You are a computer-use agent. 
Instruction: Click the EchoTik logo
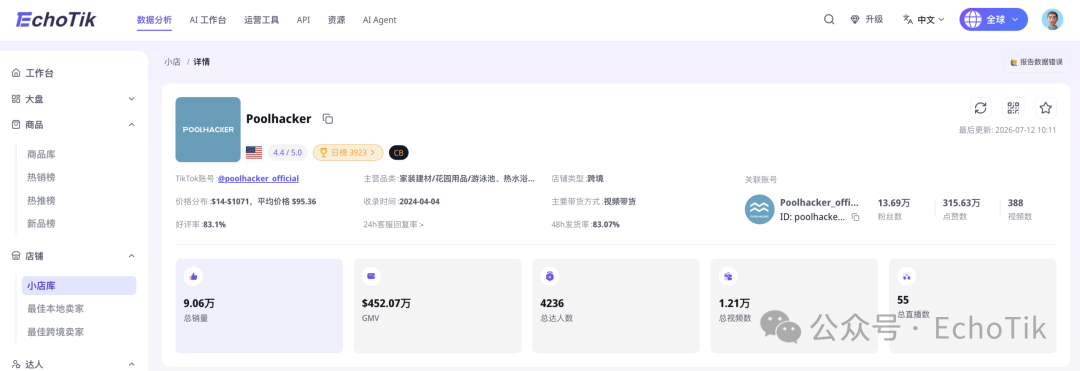(56, 19)
